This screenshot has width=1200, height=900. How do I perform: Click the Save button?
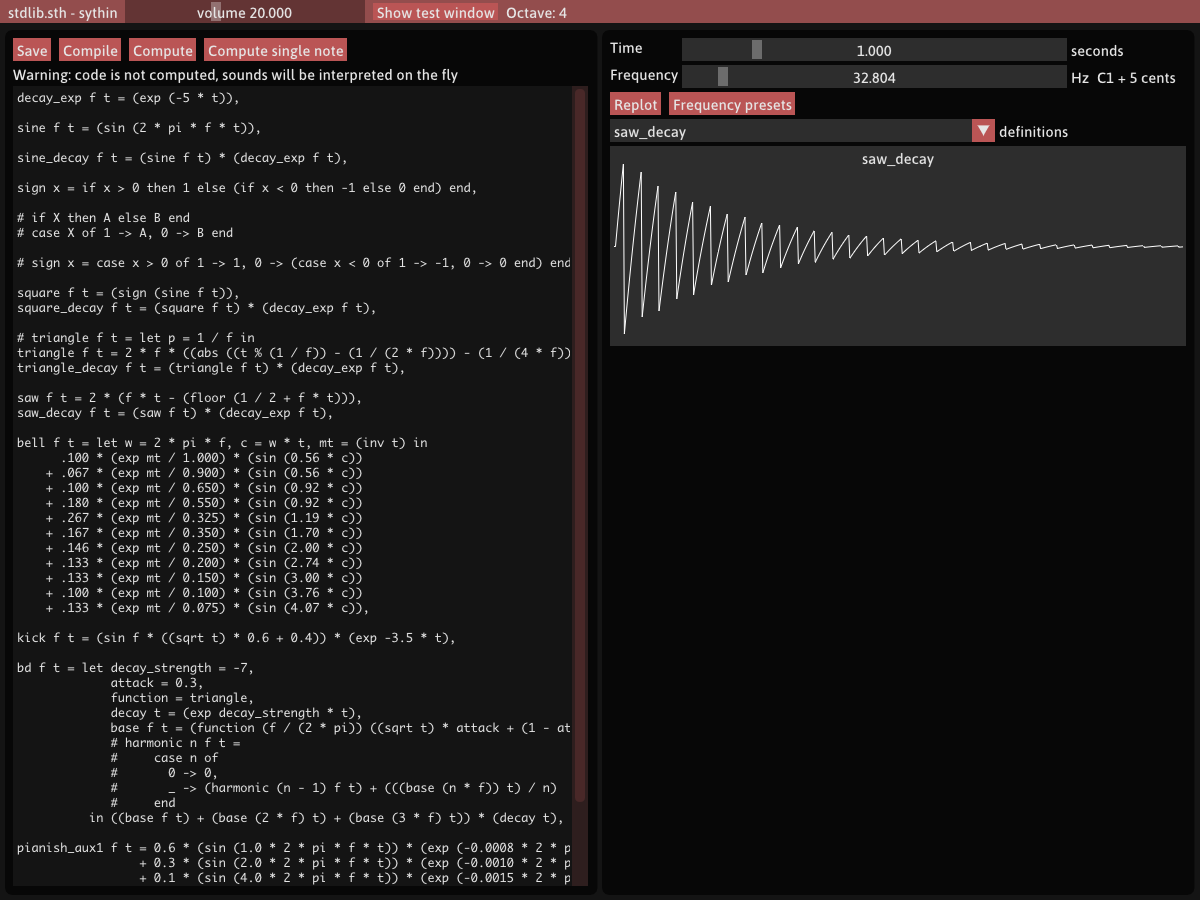(32, 51)
